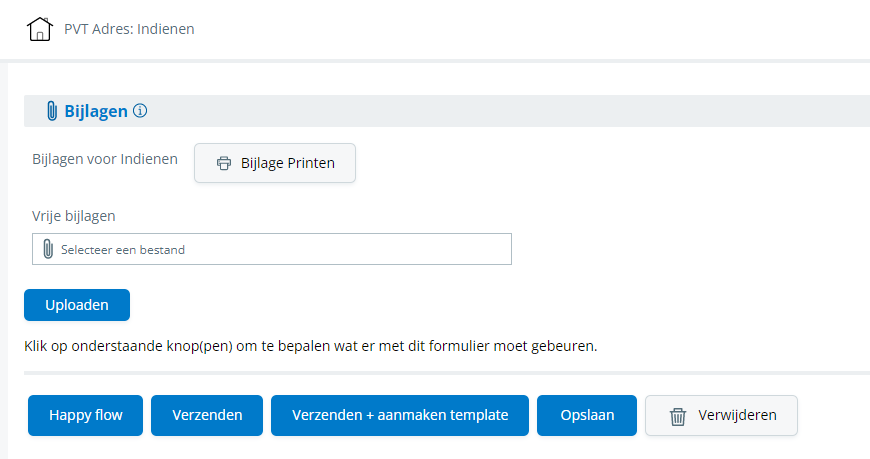The height and width of the screenshot is (459, 870).
Task: Click the Bijlage Printen button label
Action: pyautogui.click(x=287, y=163)
